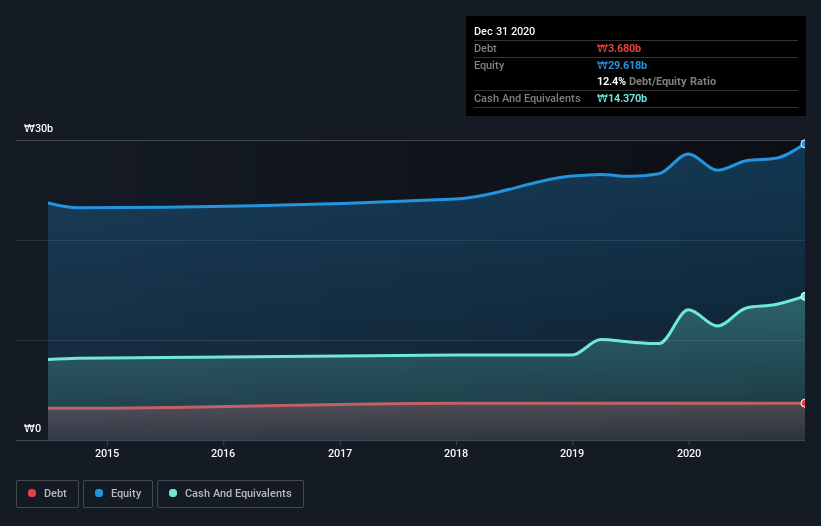Select the Debt end data point marker
Screen dimensions: 821x526
804,403
